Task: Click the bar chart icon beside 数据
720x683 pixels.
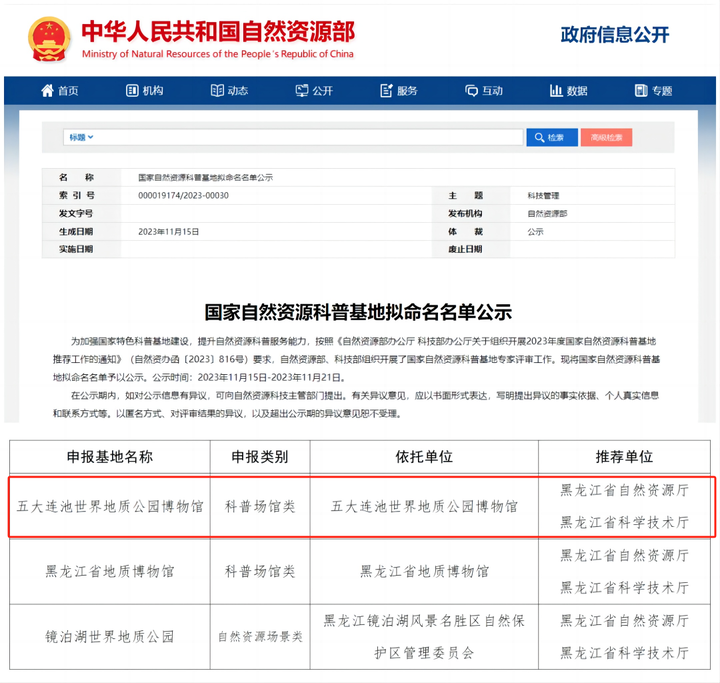Action: click(556, 90)
